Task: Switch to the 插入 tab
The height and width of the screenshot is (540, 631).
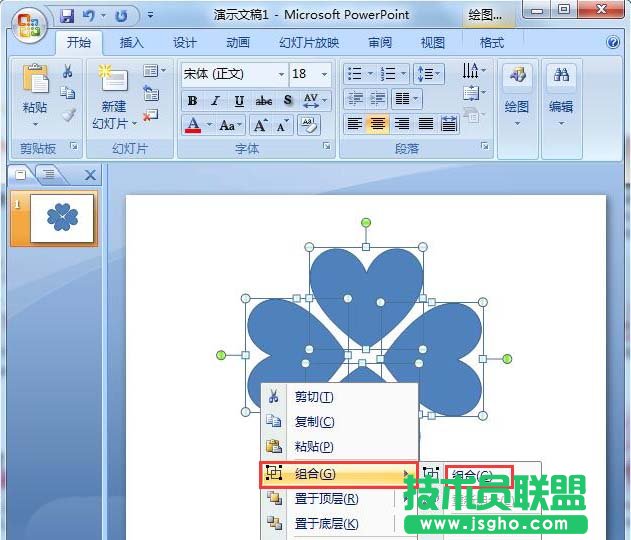Action: (132, 42)
